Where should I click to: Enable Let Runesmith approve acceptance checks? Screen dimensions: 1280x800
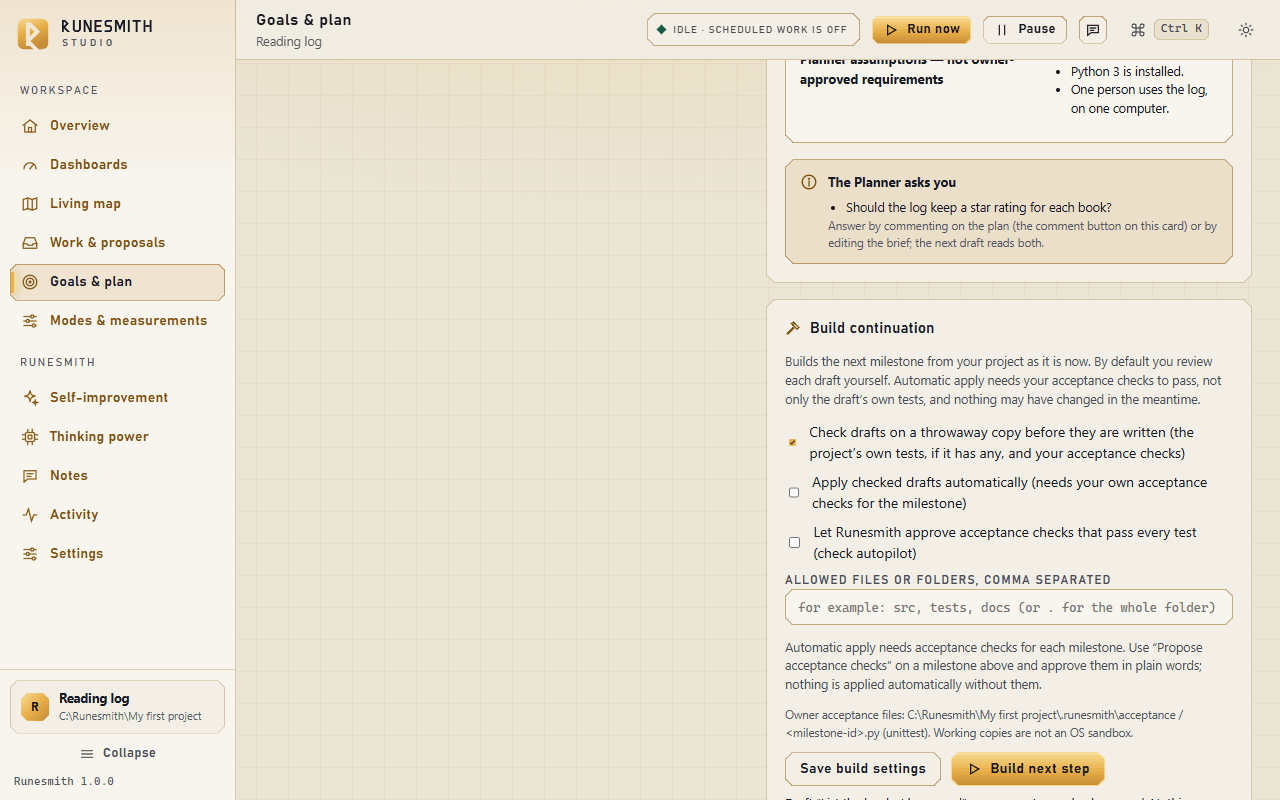coord(794,542)
